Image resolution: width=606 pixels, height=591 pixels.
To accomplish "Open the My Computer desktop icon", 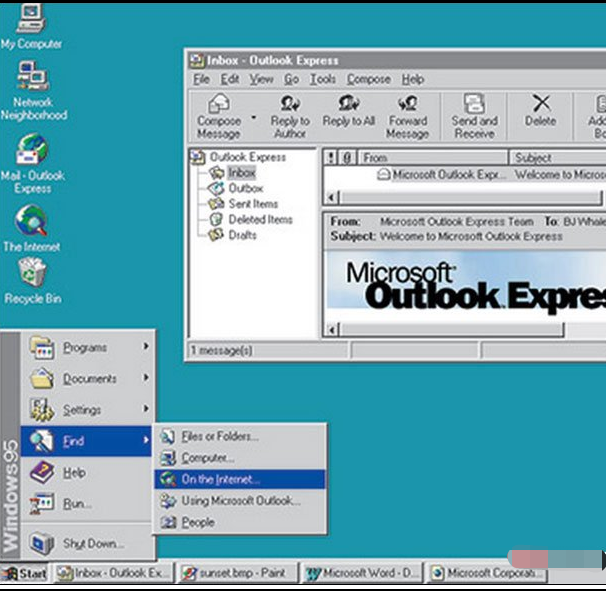I will (31, 27).
